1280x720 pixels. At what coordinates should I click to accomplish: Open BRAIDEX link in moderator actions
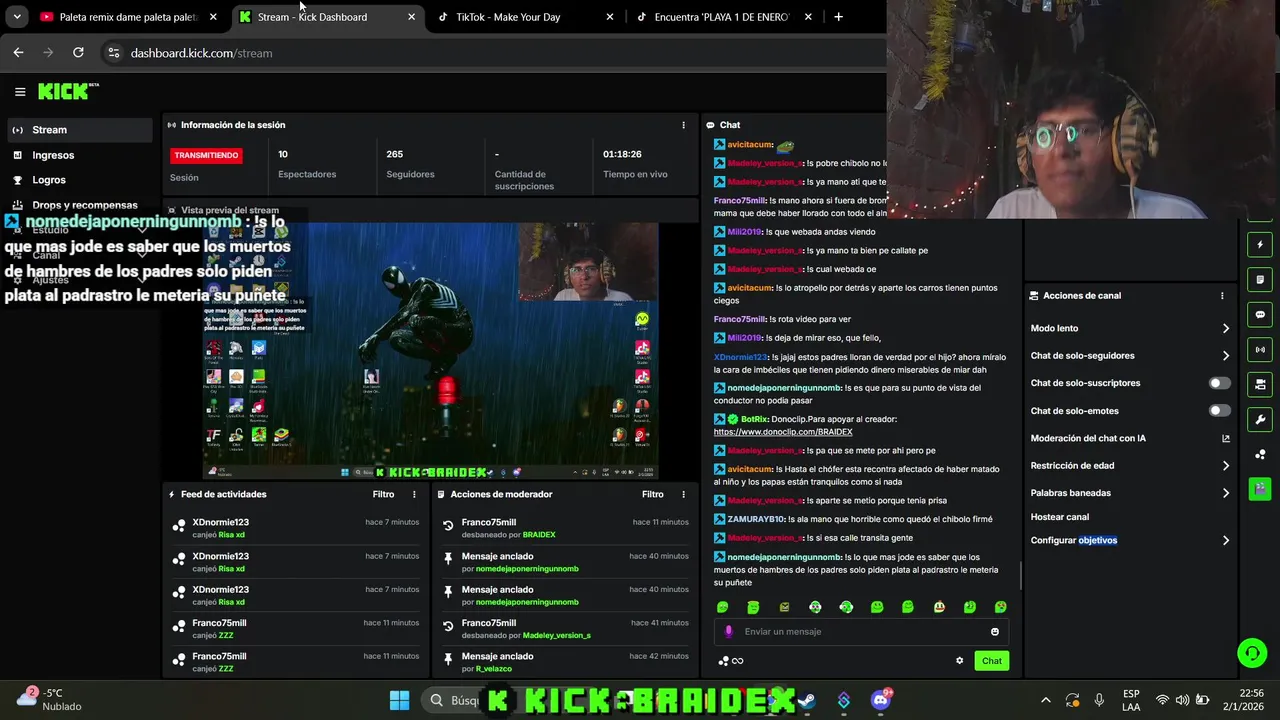point(539,535)
